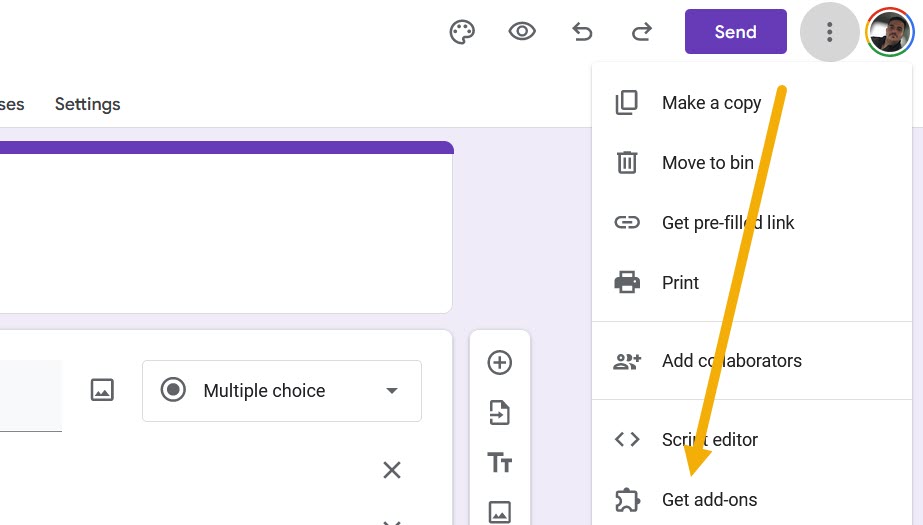Screen dimensions: 923x525
Task: Undo the last change
Action: pyautogui.click(x=582, y=32)
